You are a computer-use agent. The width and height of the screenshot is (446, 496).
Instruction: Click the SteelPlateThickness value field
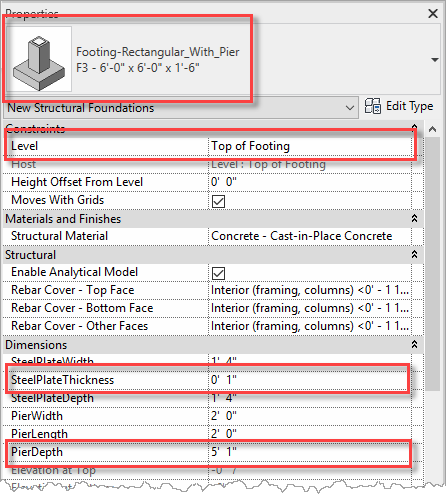(308, 380)
